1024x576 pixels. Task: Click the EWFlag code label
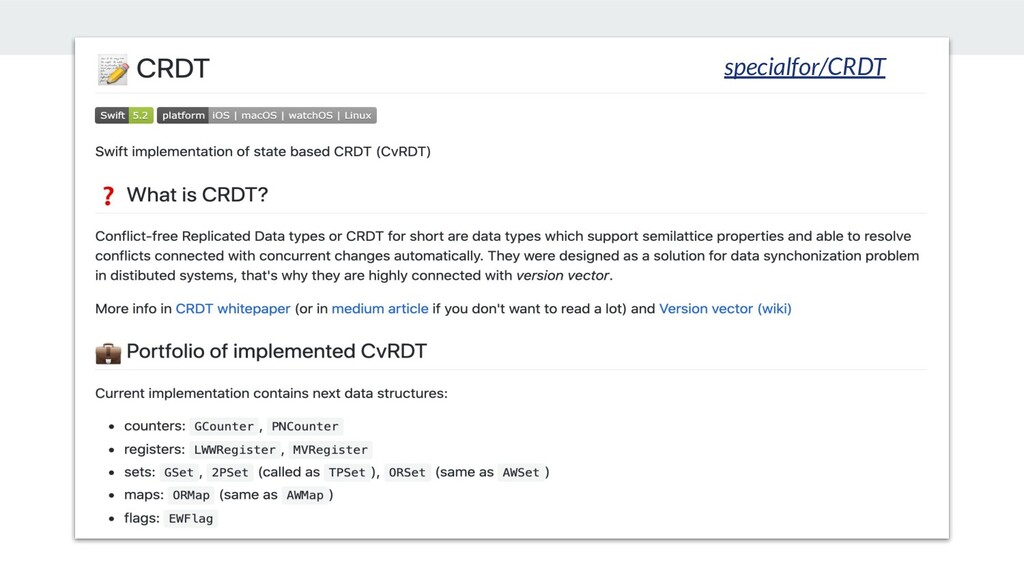click(x=191, y=519)
